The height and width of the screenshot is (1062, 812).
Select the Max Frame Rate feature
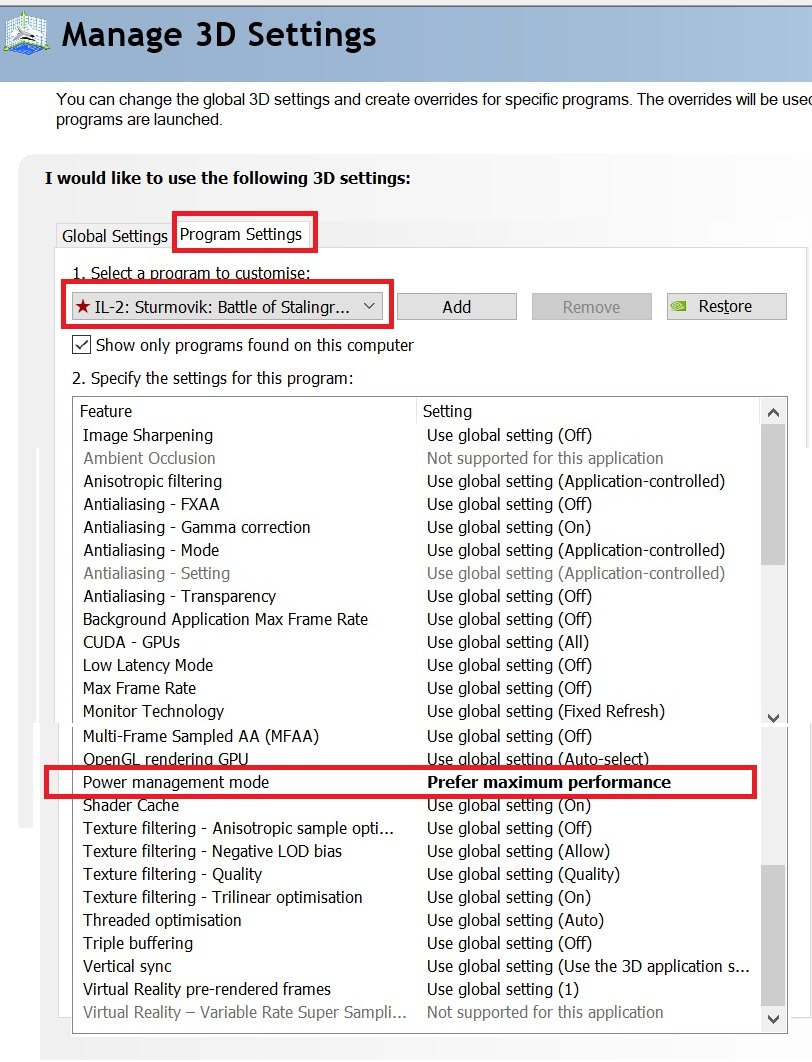click(140, 688)
